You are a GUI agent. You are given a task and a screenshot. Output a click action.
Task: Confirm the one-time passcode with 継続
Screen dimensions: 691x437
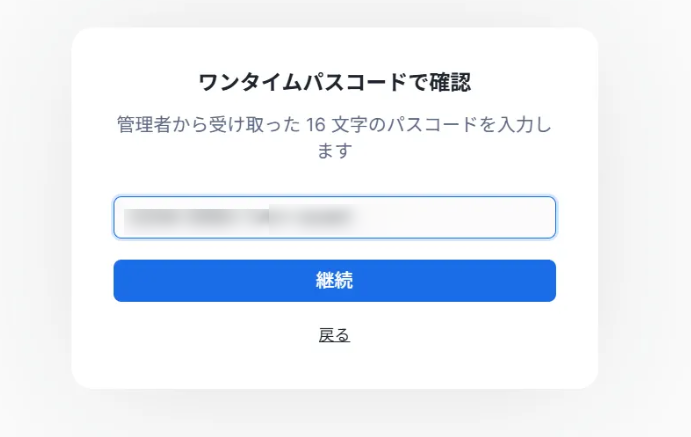pyautogui.click(x=334, y=281)
